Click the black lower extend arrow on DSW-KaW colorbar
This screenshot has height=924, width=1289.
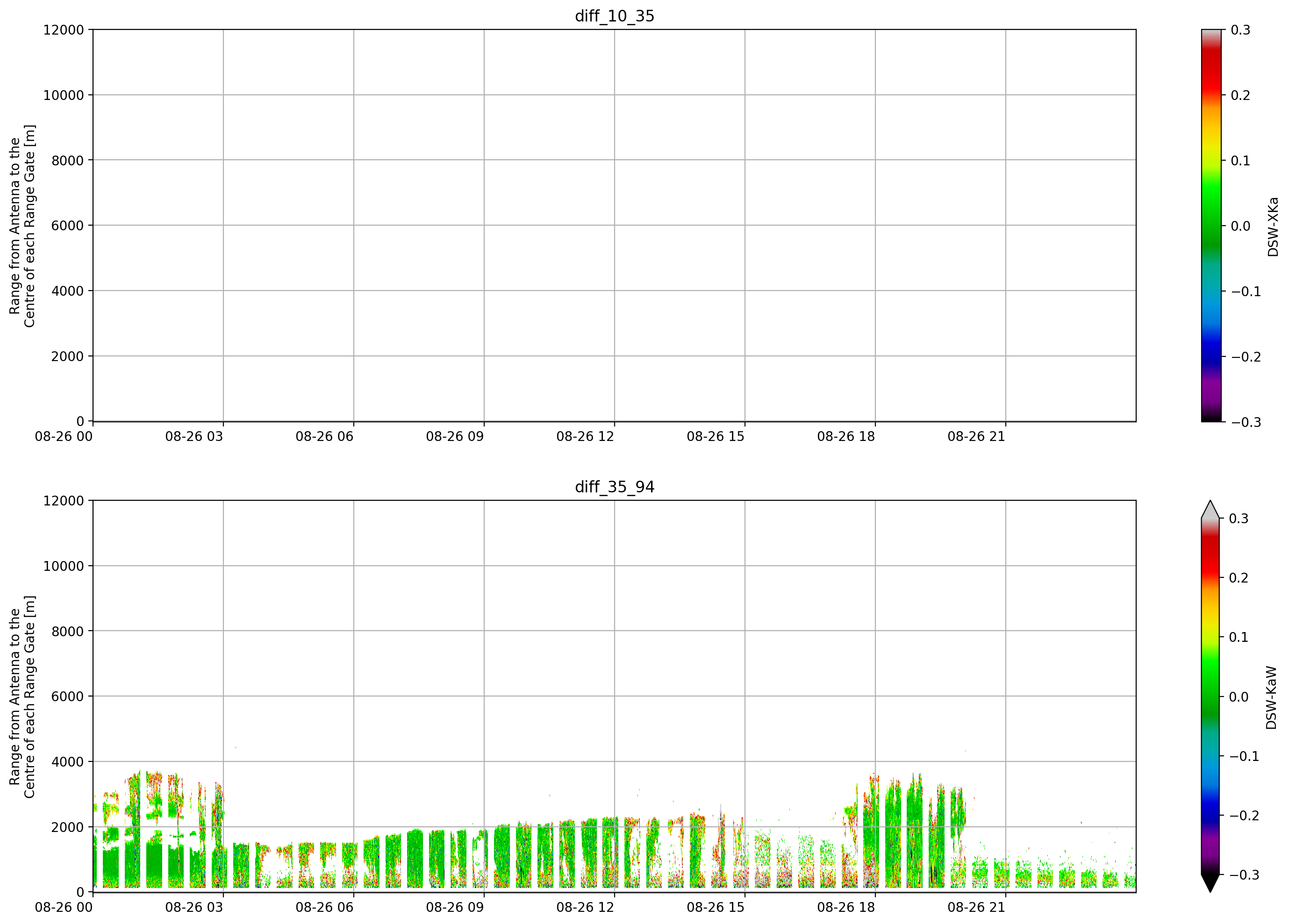[1210, 883]
